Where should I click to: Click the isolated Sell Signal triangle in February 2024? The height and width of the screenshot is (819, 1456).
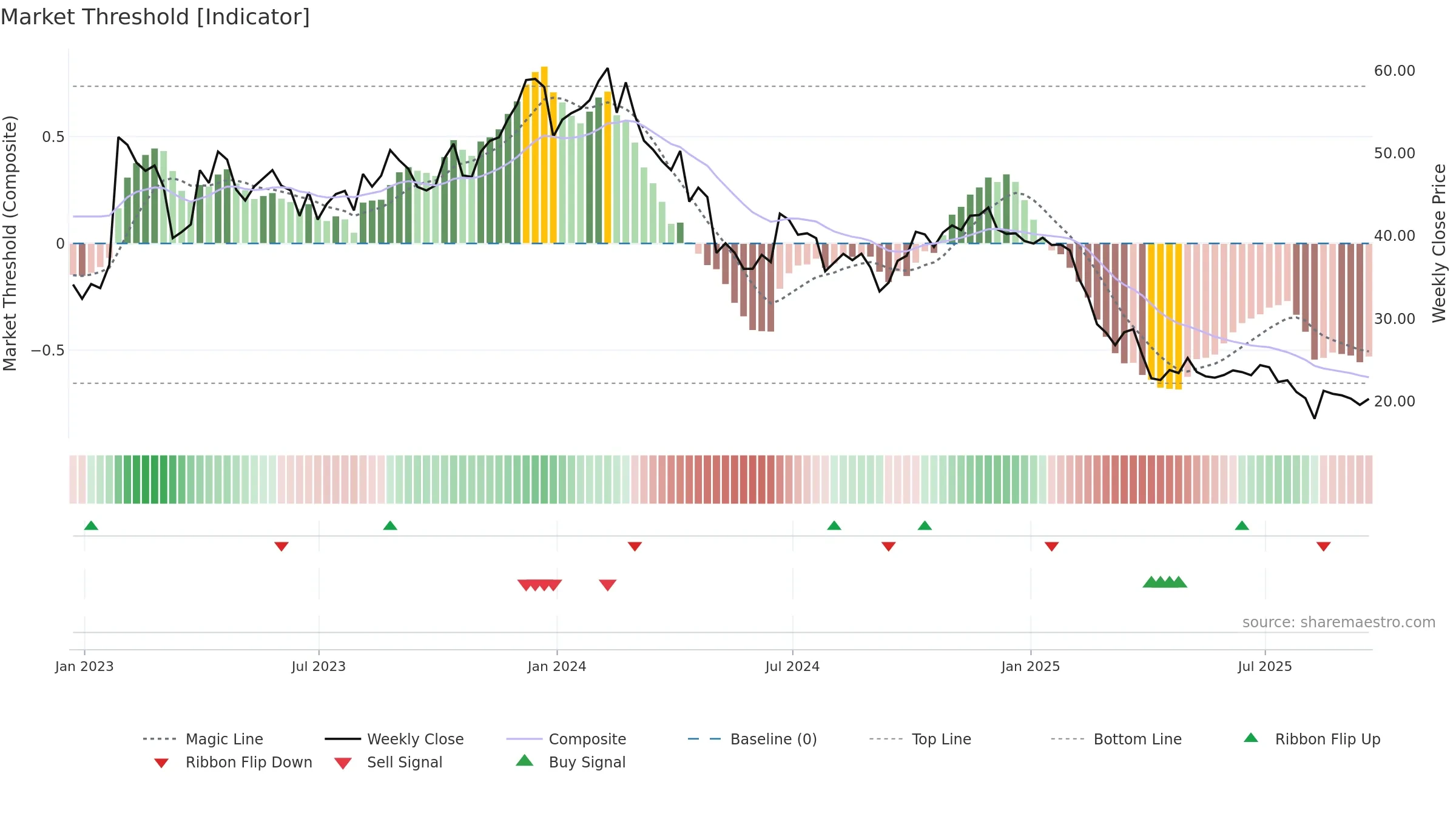[608, 585]
